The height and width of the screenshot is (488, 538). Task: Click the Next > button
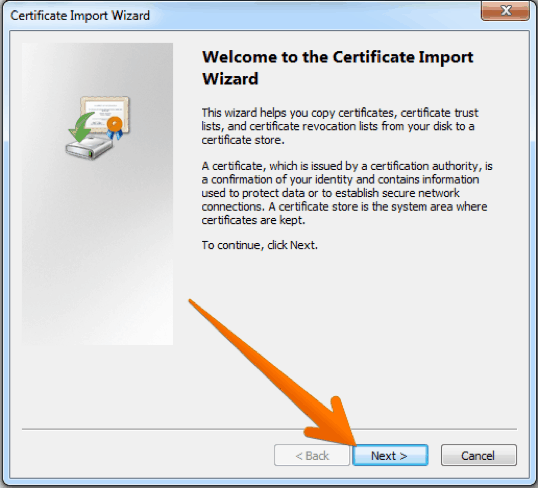point(390,455)
